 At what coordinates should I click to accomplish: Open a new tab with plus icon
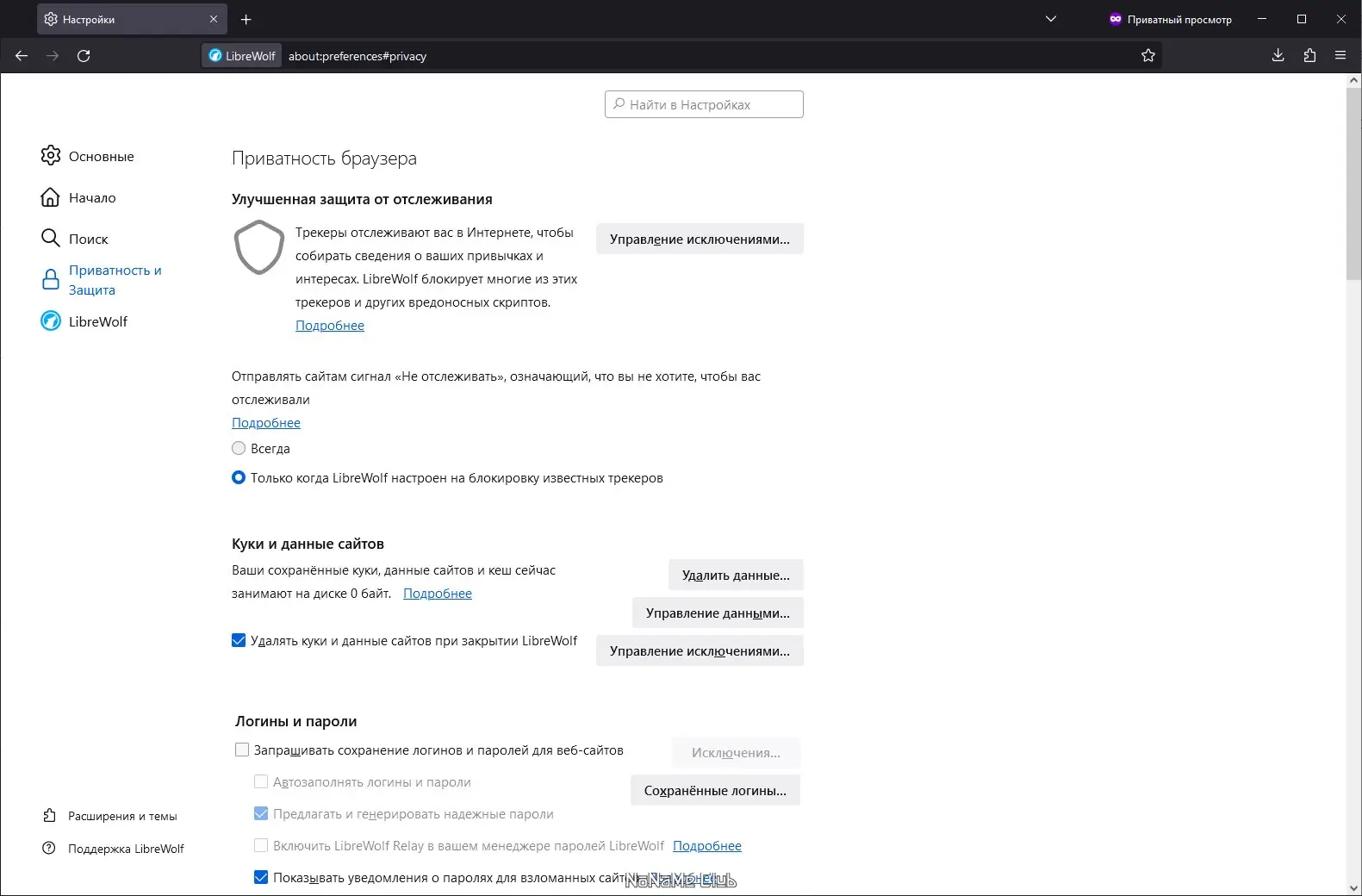pos(246,19)
